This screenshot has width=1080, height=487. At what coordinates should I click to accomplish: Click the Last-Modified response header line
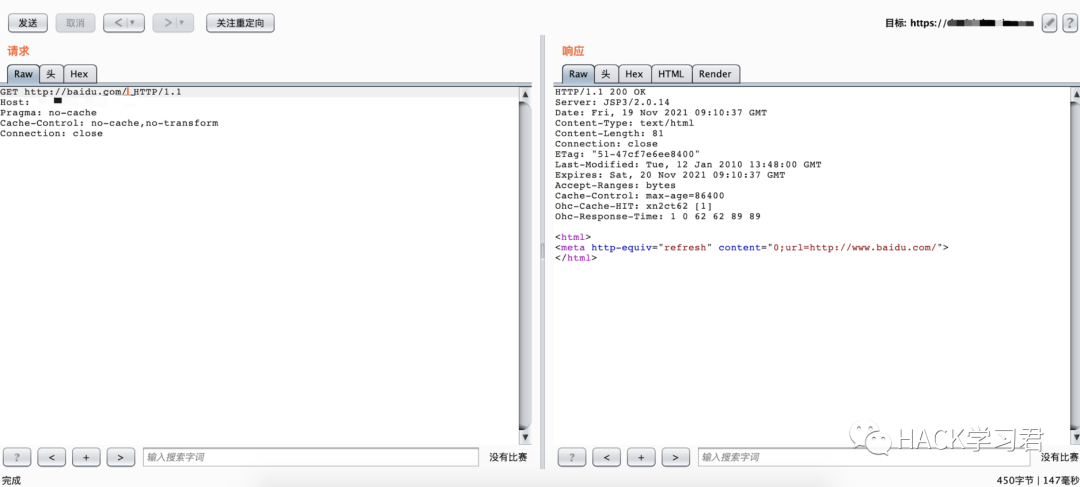(x=688, y=164)
